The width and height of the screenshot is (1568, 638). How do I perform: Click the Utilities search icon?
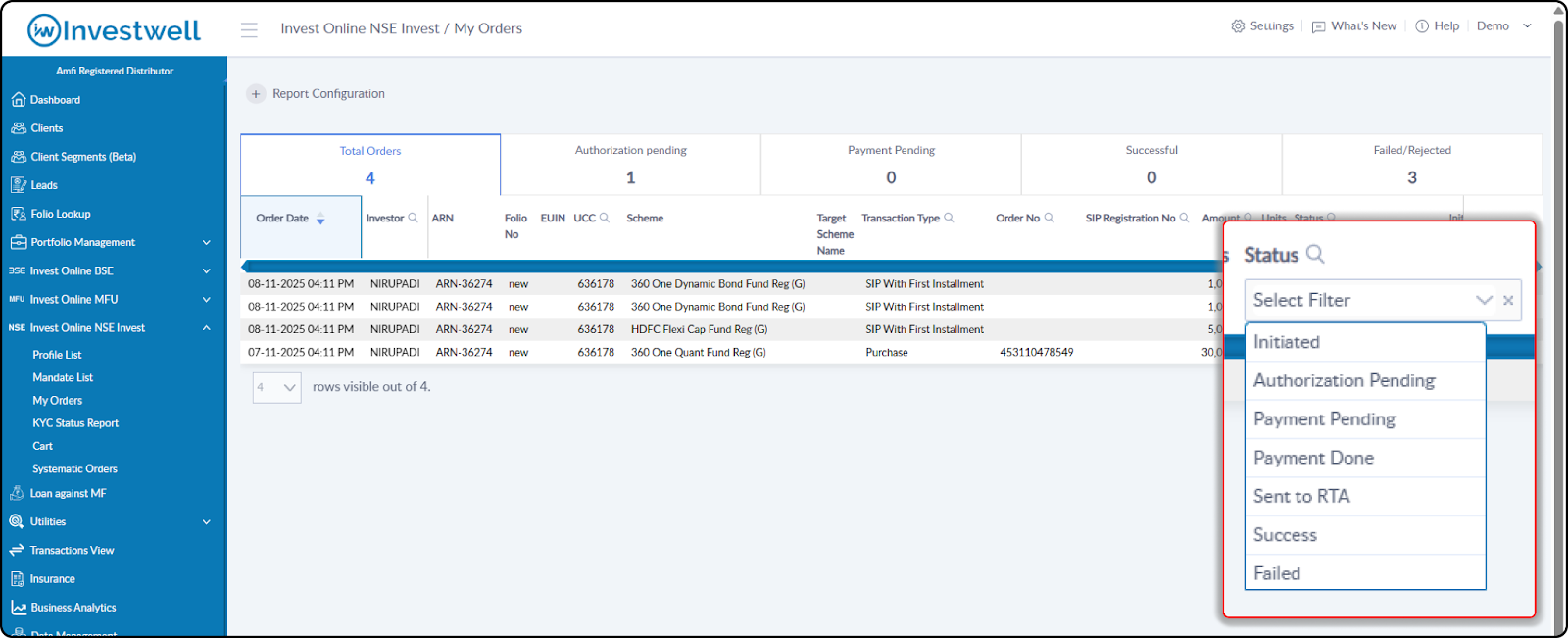click(17, 521)
